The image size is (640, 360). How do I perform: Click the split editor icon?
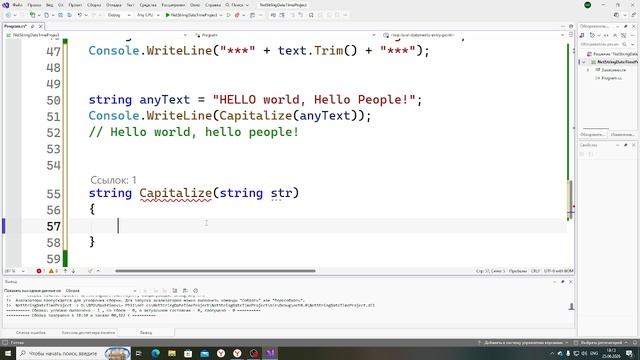[x=571, y=35]
